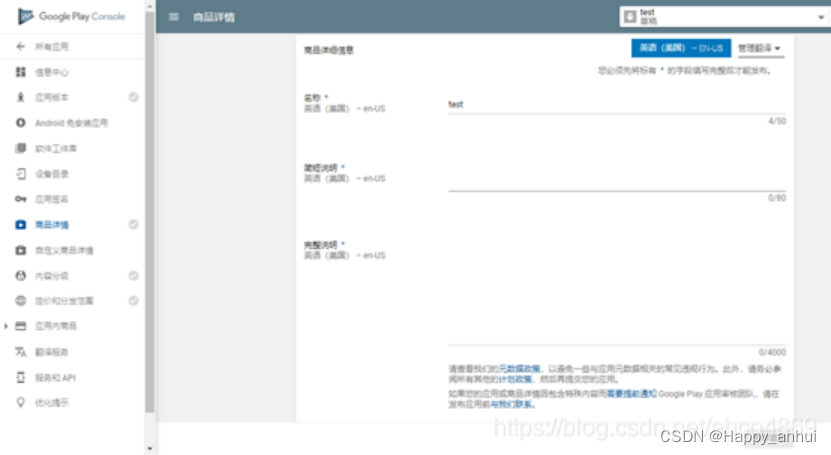Click the 翻译服务 translate icon
Screen dimensions: 831x455
[21, 352]
